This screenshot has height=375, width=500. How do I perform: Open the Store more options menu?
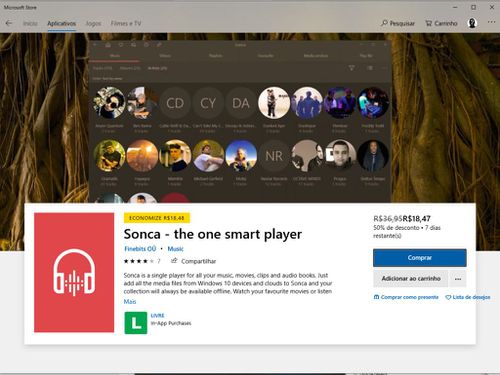(491, 22)
